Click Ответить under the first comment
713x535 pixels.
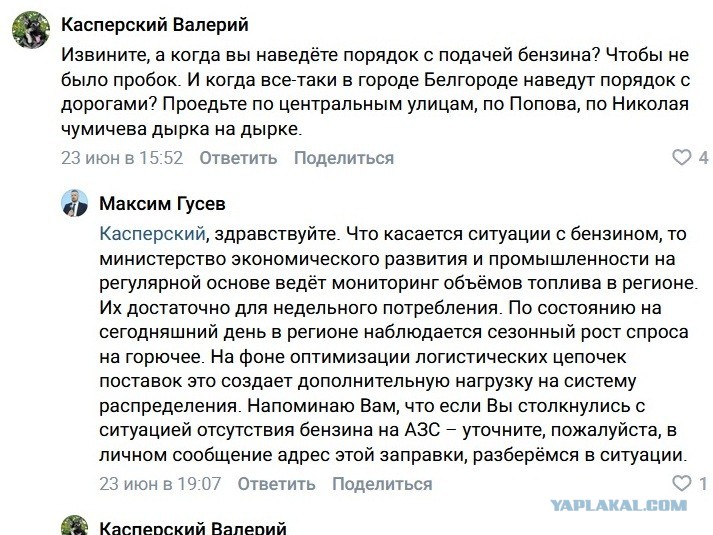click(x=238, y=158)
